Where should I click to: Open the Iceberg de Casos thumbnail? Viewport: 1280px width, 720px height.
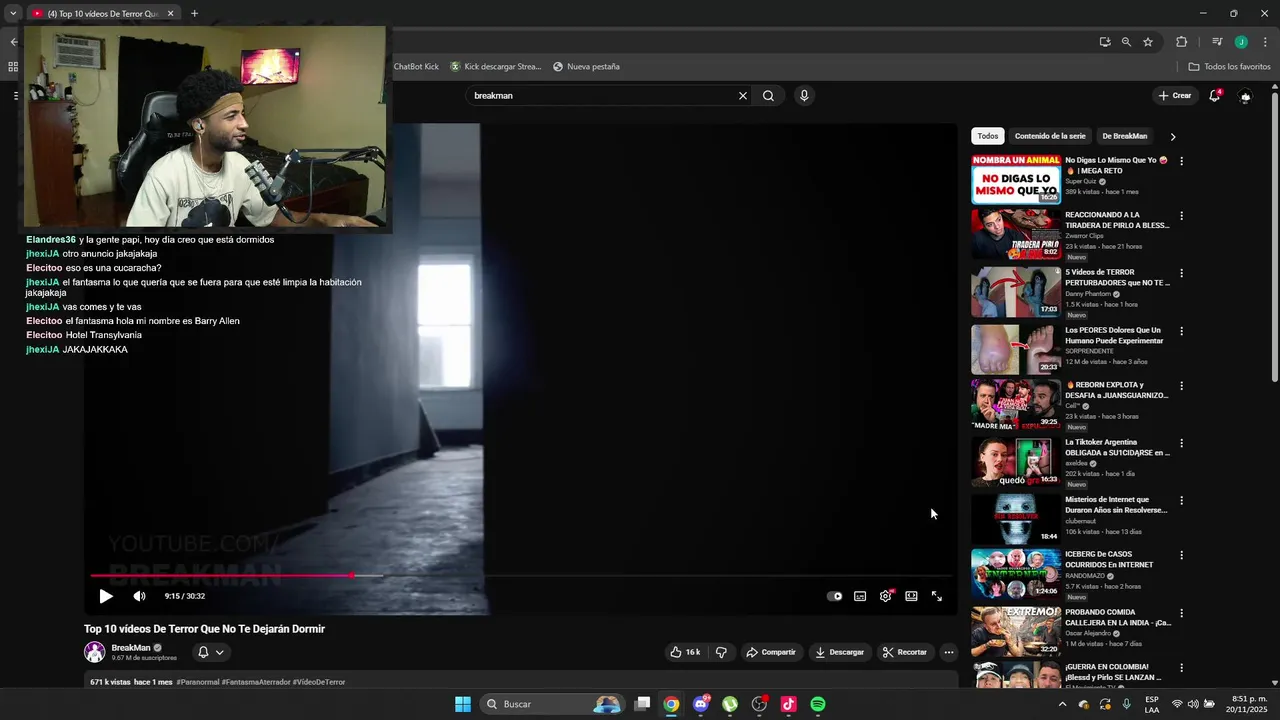point(1016,574)
